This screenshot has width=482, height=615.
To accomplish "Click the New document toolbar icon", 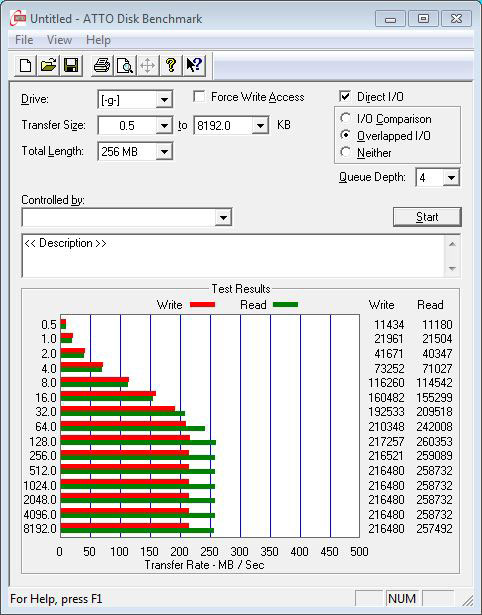I will [x=26, y=65].
